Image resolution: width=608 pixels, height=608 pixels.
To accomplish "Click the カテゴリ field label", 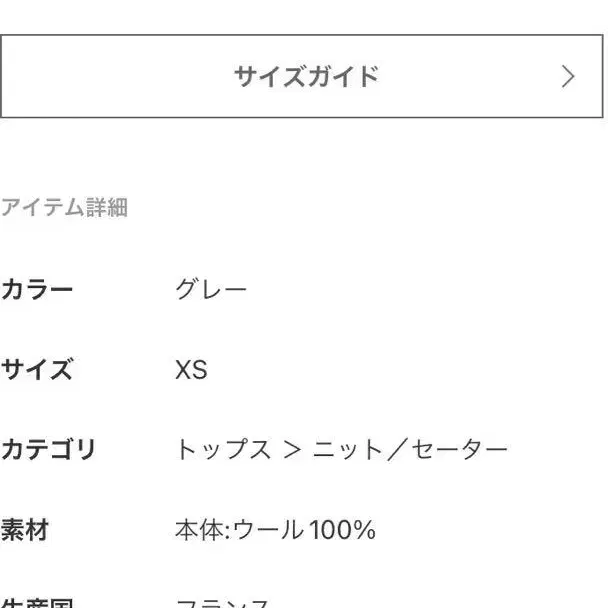I will (48, 450).
